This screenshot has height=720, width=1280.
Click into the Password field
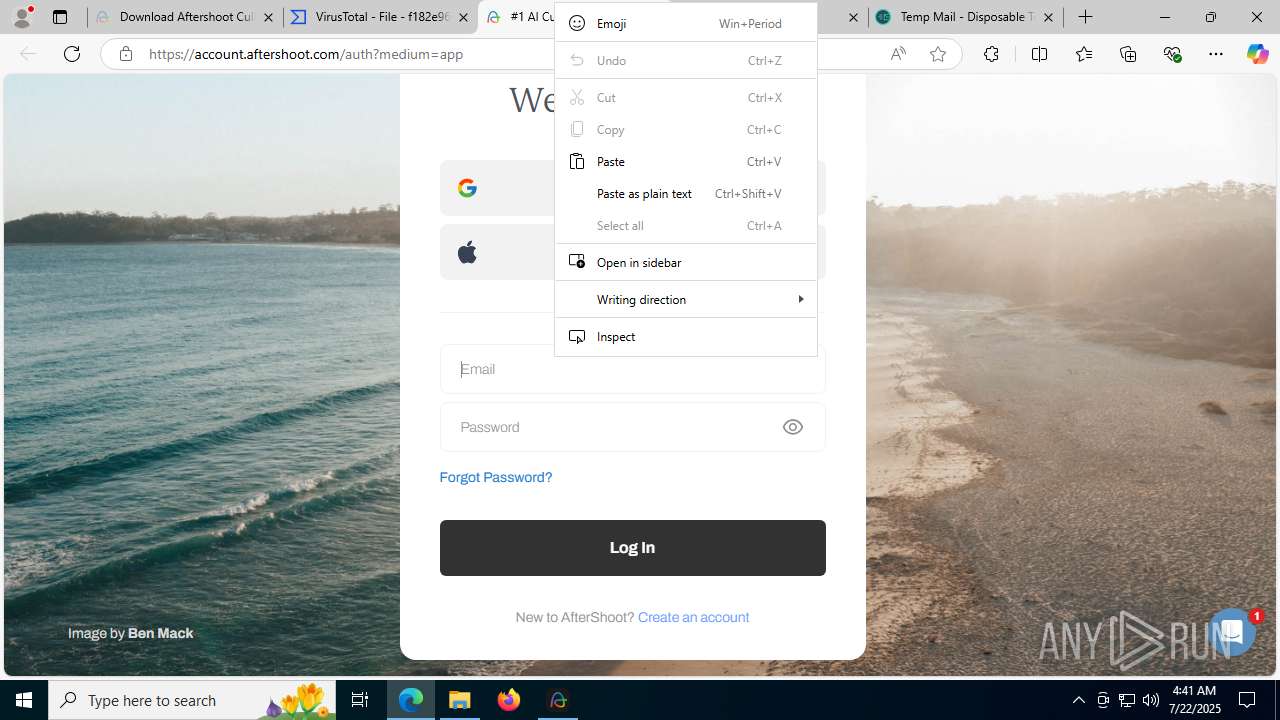coord(633,427)
